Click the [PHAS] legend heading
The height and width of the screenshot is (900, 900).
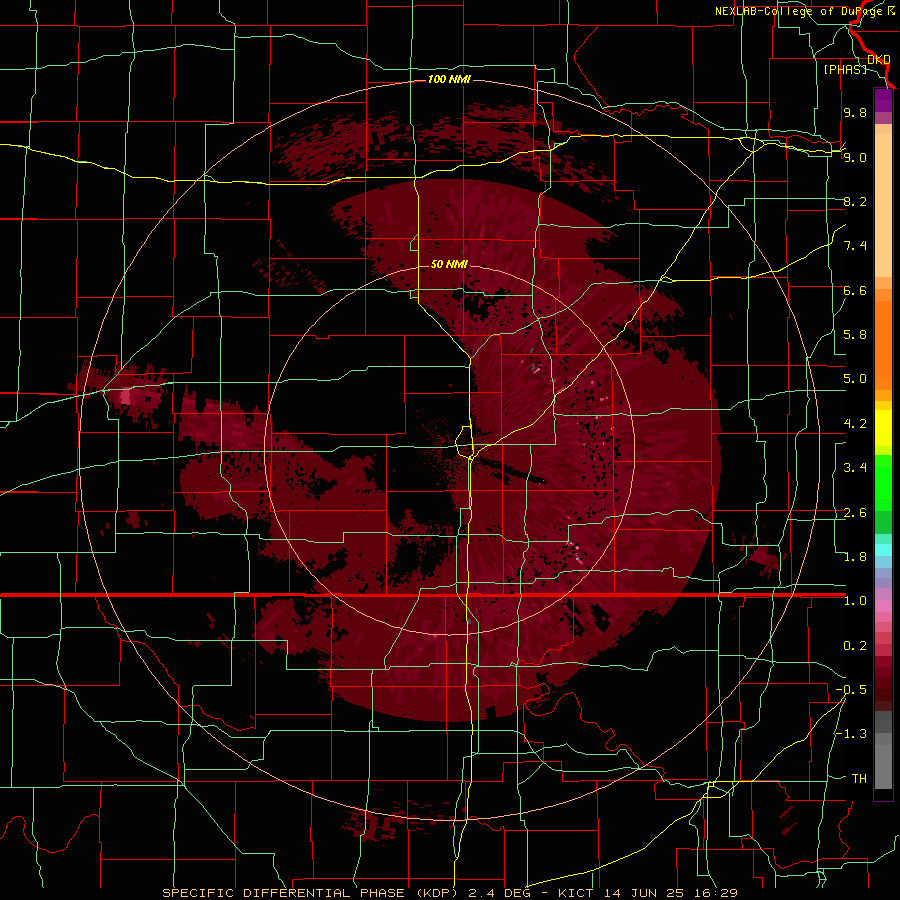coord(845,69)
